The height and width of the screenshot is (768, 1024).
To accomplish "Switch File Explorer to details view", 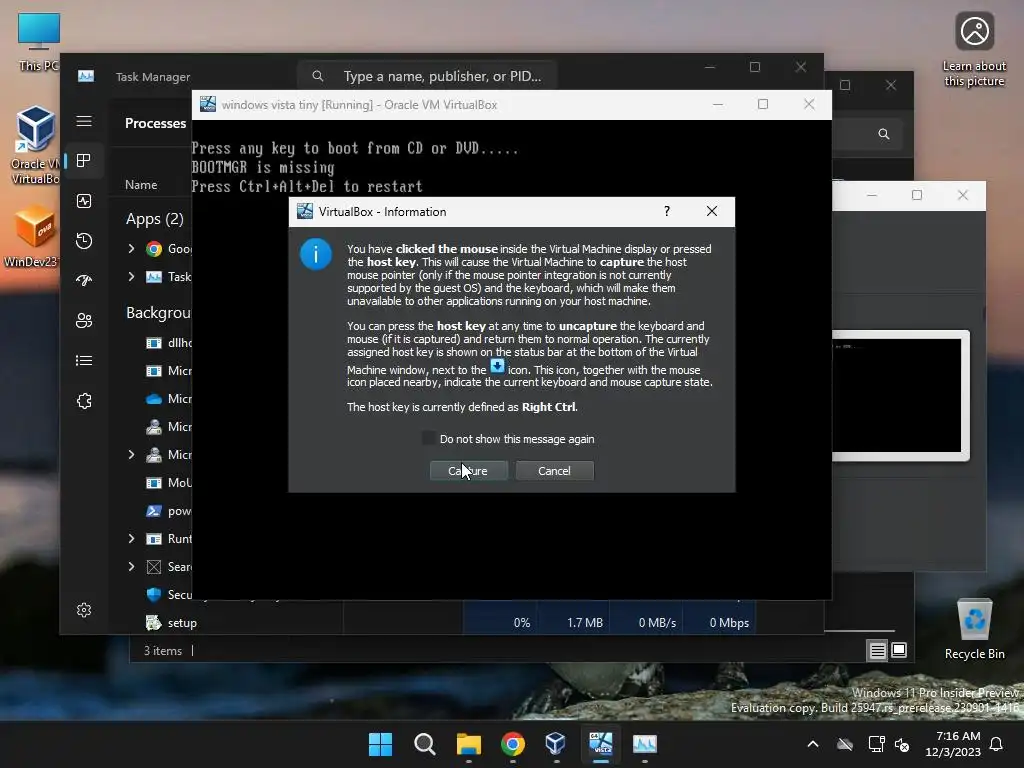I will click(x=877, y=650).
